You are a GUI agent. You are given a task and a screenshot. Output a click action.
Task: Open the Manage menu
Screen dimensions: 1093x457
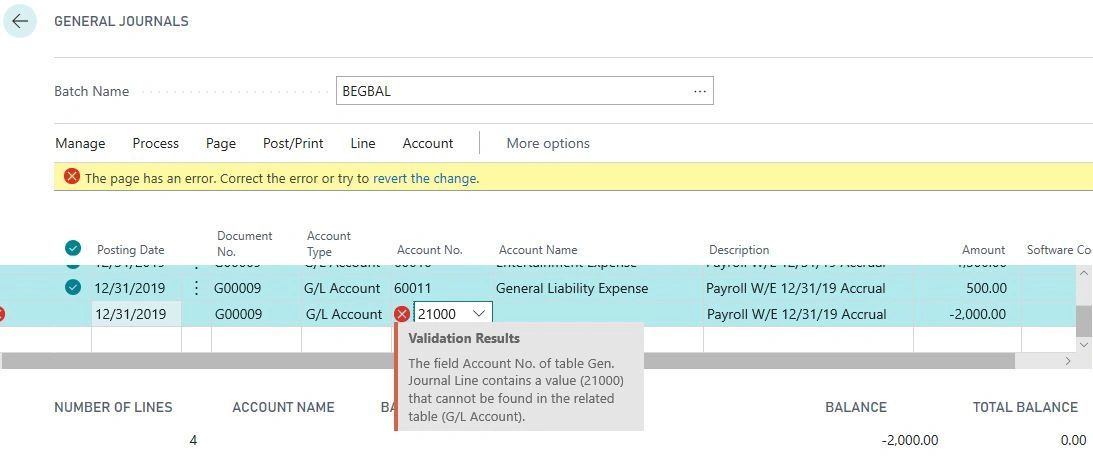pyautogui.click(x=80, y=144)
